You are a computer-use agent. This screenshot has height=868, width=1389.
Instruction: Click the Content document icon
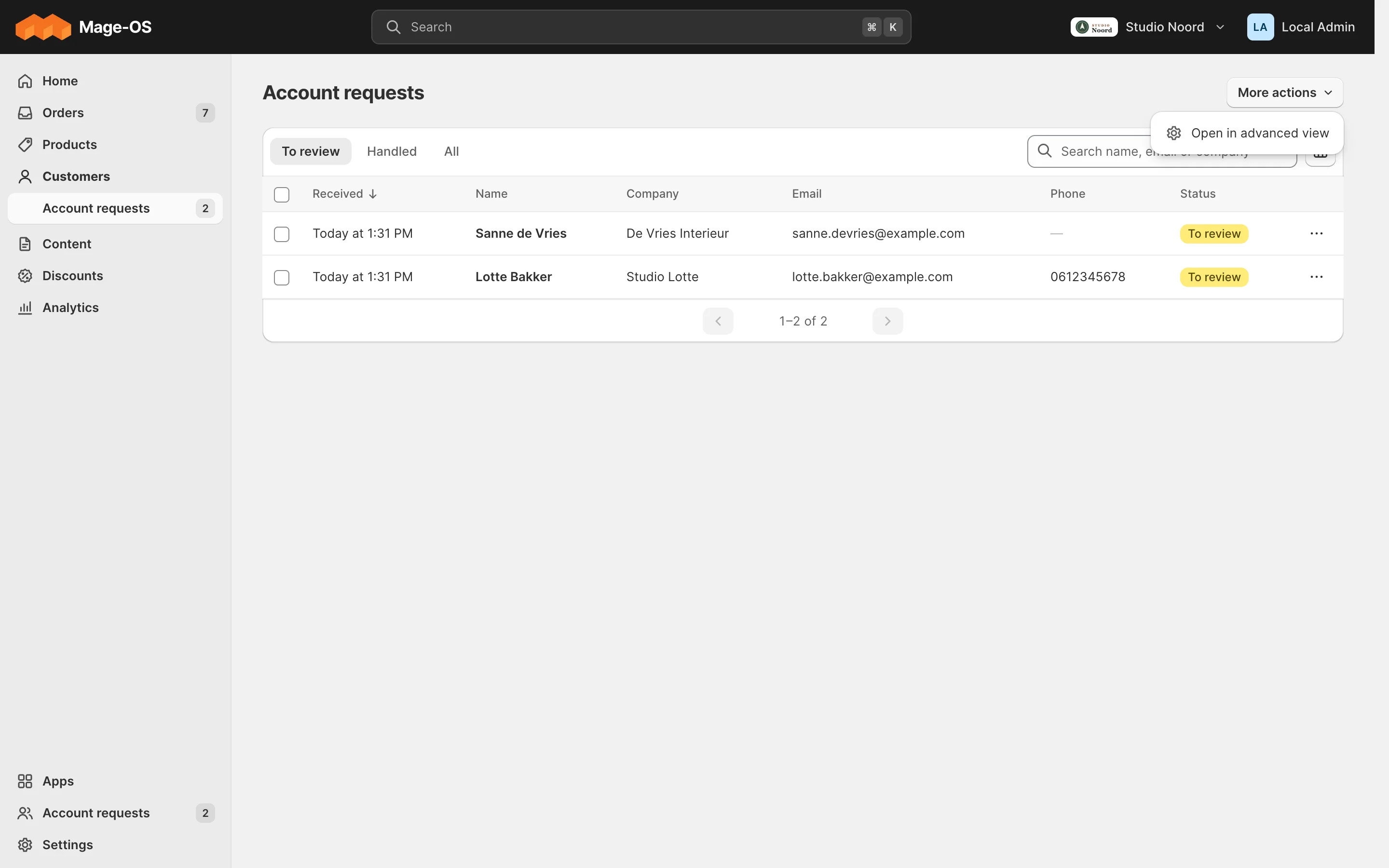25,244
